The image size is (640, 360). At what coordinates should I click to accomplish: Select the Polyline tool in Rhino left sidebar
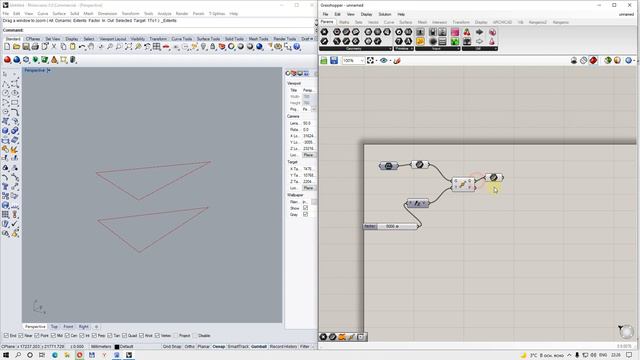tap(5, 84)
